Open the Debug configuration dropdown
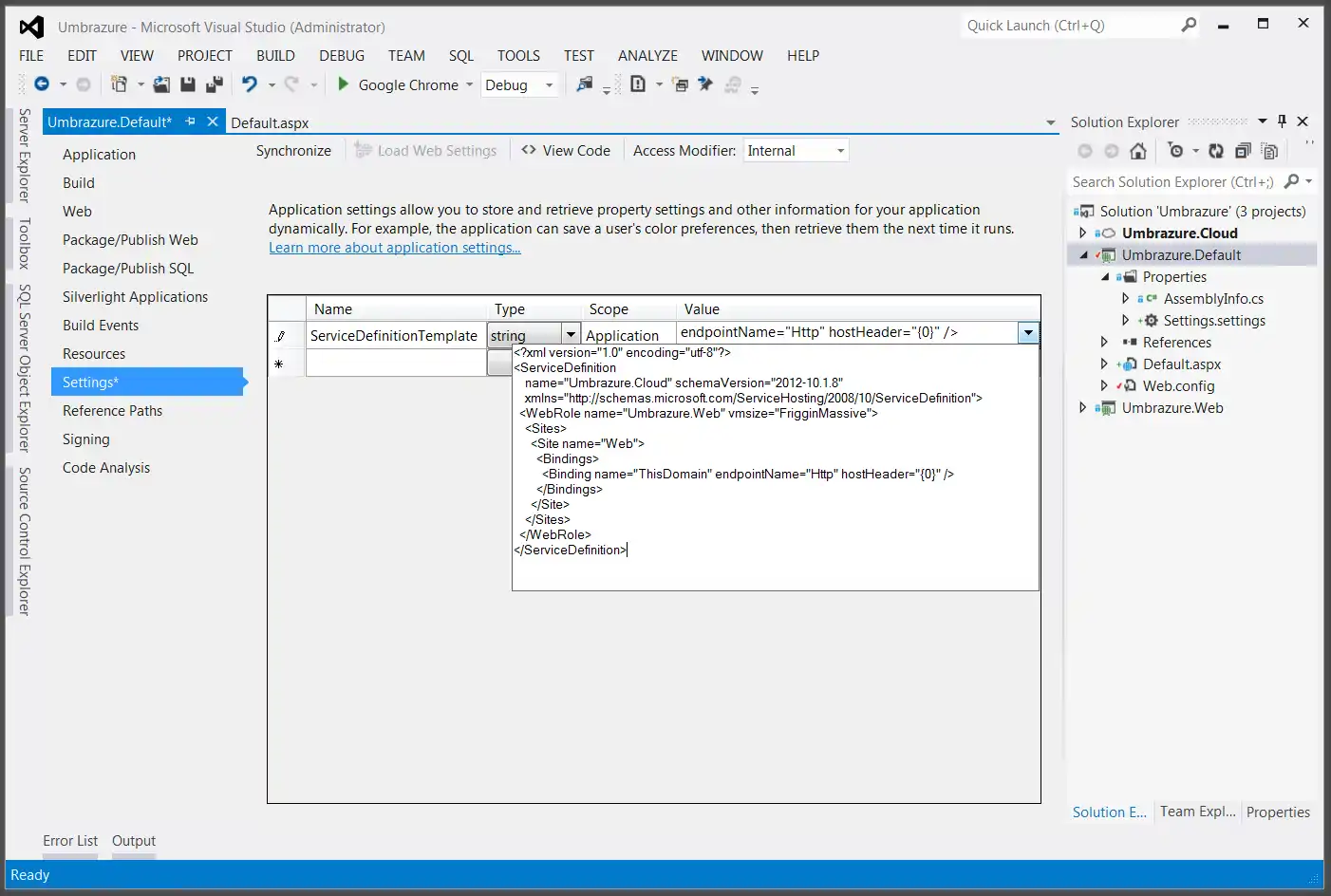Image resolution: width=1331 pixels, height=896 pixels. pos(549,84)
